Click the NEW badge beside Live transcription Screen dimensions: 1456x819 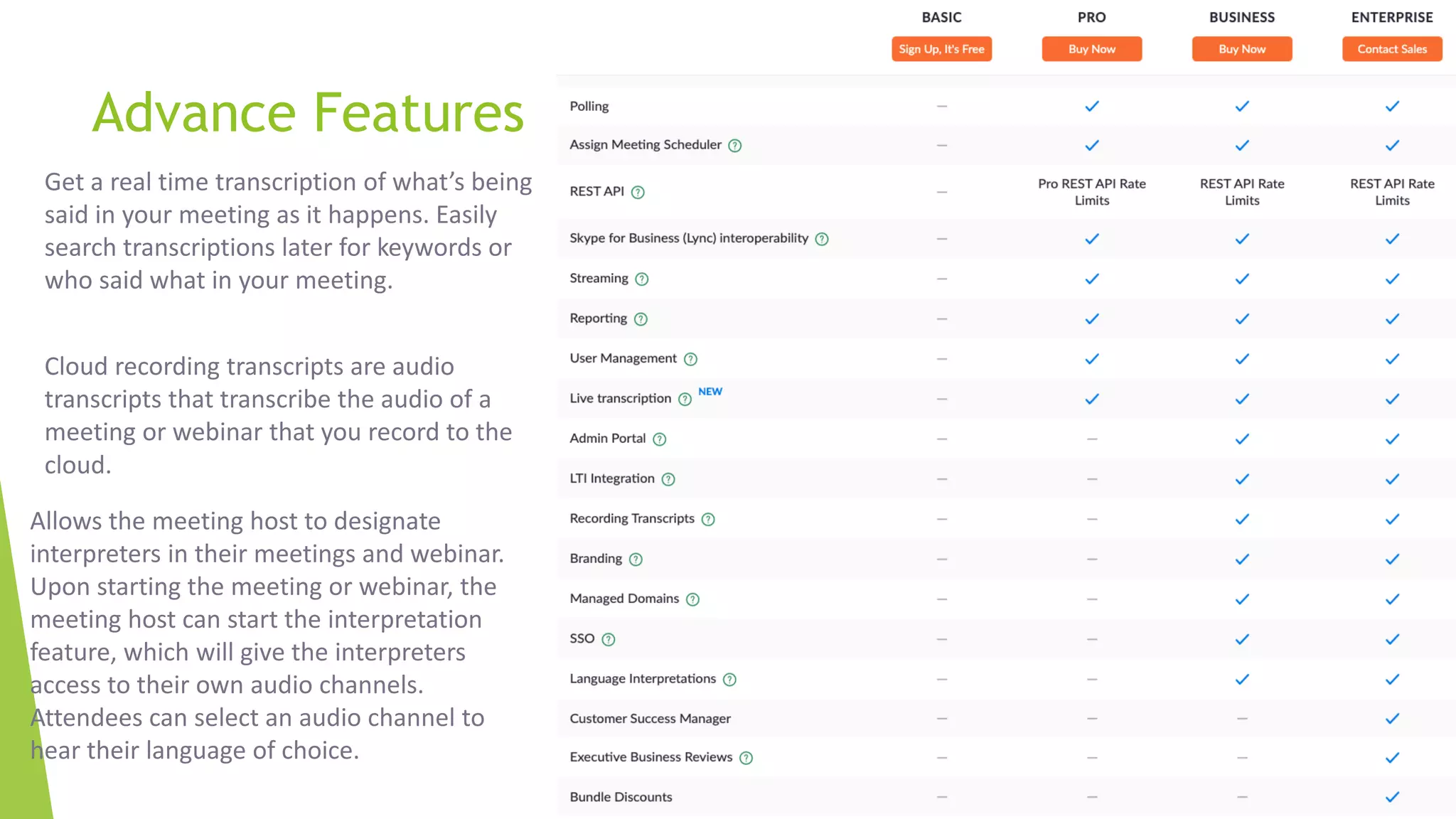(710, 391)
